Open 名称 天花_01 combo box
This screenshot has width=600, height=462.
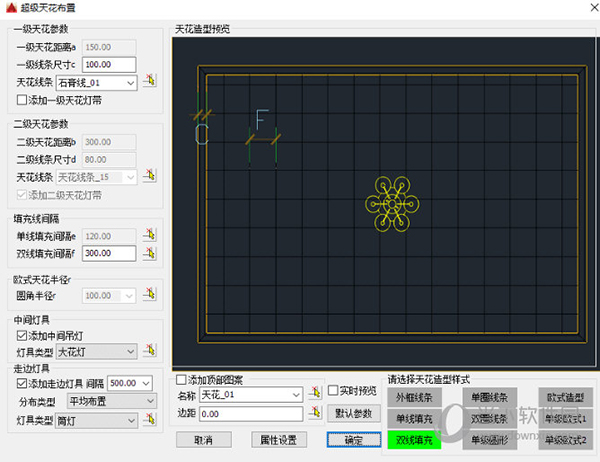[296, 394]
